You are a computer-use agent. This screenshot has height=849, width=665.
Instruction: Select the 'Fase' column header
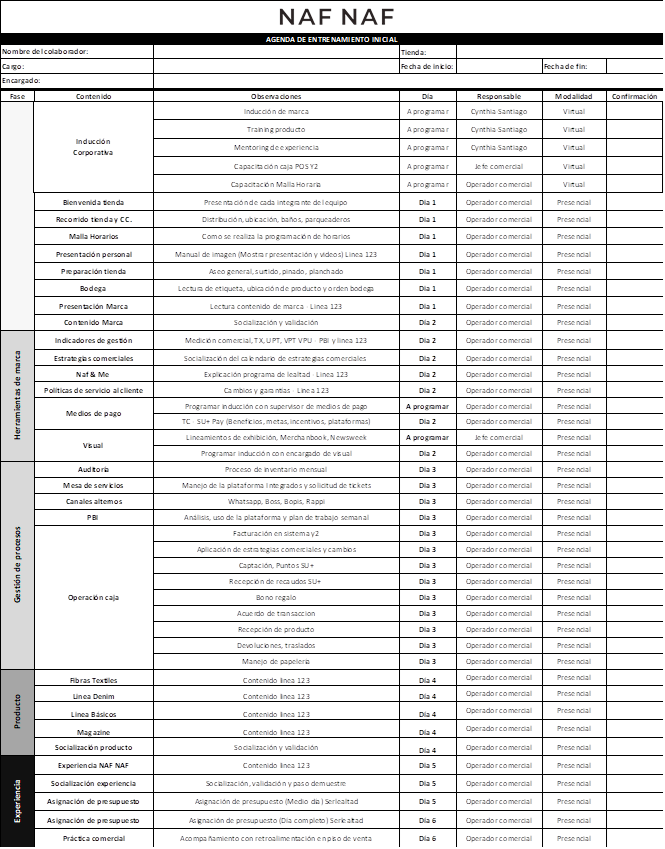click(x=17, y=96)
